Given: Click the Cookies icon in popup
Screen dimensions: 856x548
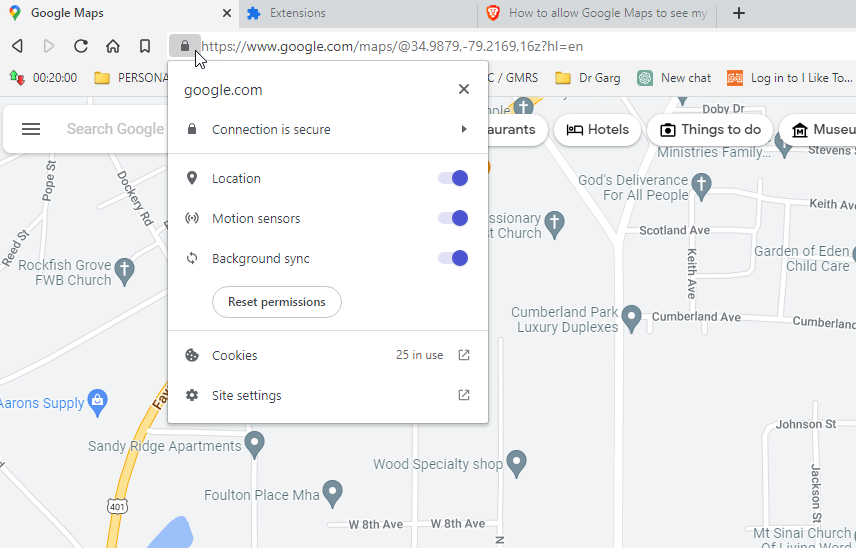Looking at the screenshot, I should pos(192,355).
